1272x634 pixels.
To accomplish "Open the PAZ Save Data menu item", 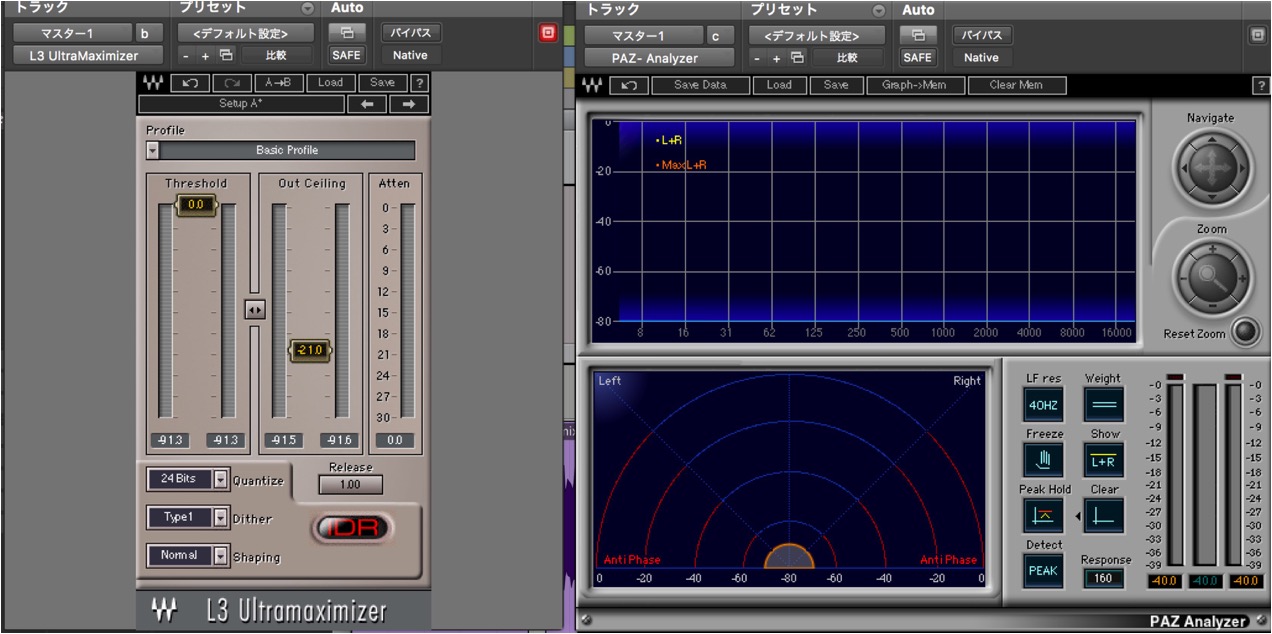I will [x=700, y=85].
